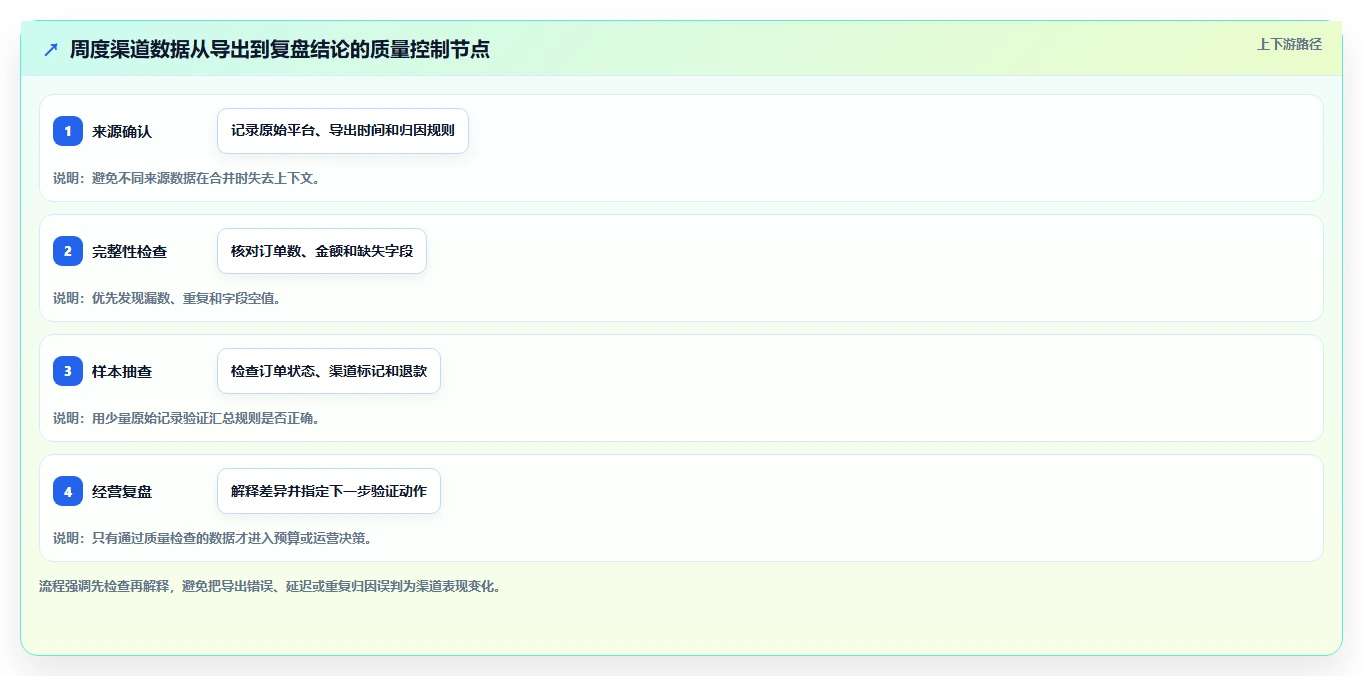
Task: Click the 检查订单状态、渠道标记和退款 box
Action: (329, 371)
